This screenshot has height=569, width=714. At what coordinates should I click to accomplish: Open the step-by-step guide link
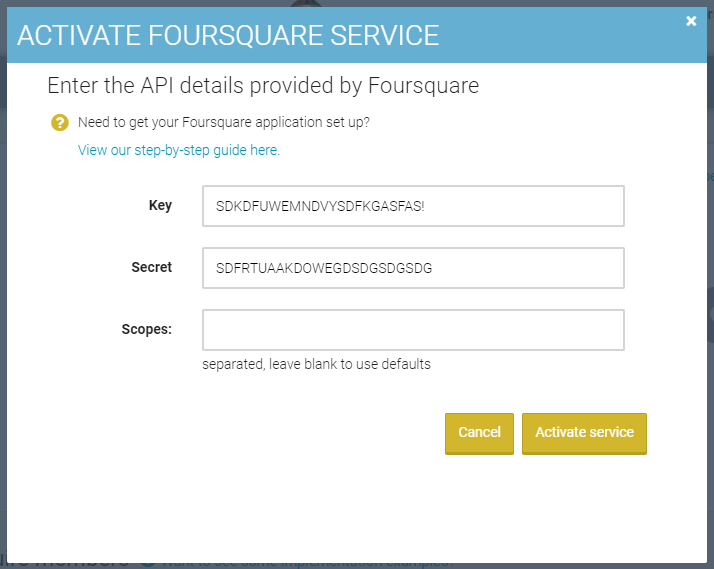[178, 150]
